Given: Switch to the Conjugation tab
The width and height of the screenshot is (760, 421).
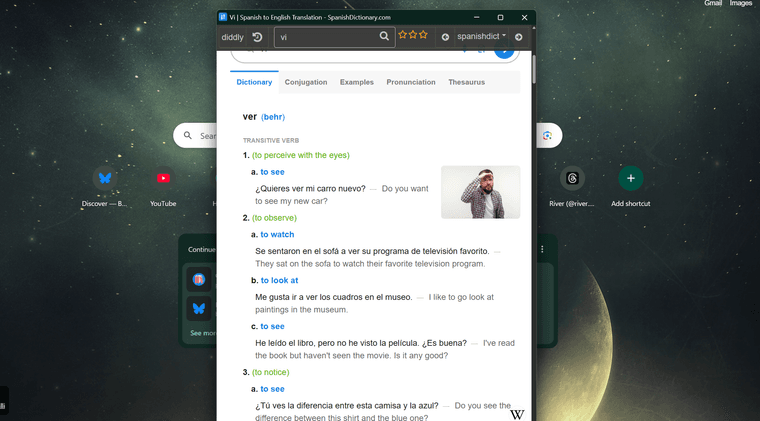Looking at the screenshot, I should point(305,82).
